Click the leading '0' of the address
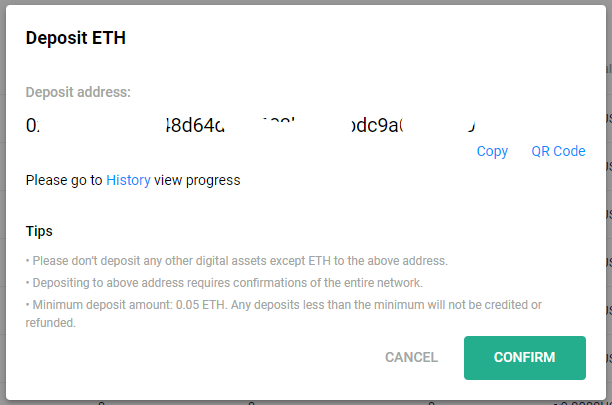The height and width of the screenshot is (405, 612). pos(31,126)
